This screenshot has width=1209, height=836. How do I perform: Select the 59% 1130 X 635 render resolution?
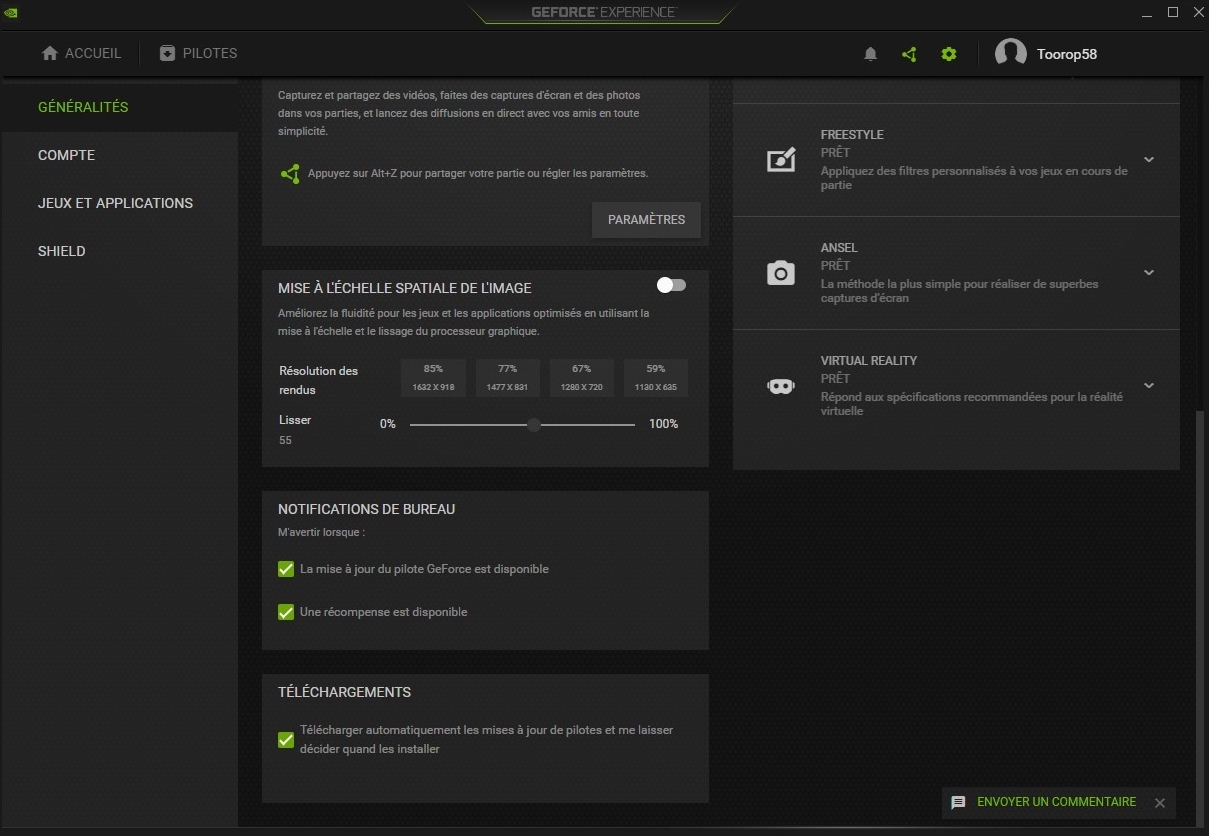click(655, 377)
